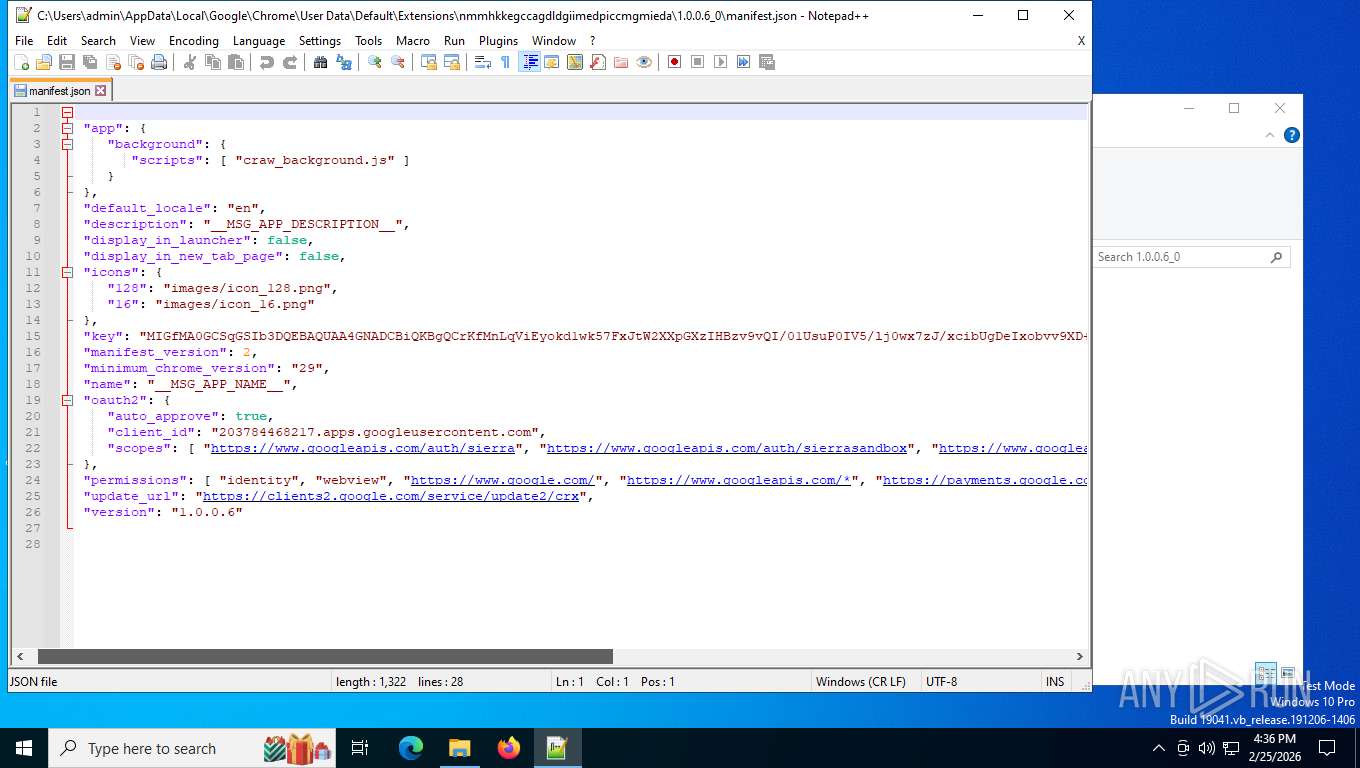Image resolution: width=1360 pixels, height=768 pixels.
Task: Open the Encoding menu
Action: pyautogui.click(x=193, y=41)
